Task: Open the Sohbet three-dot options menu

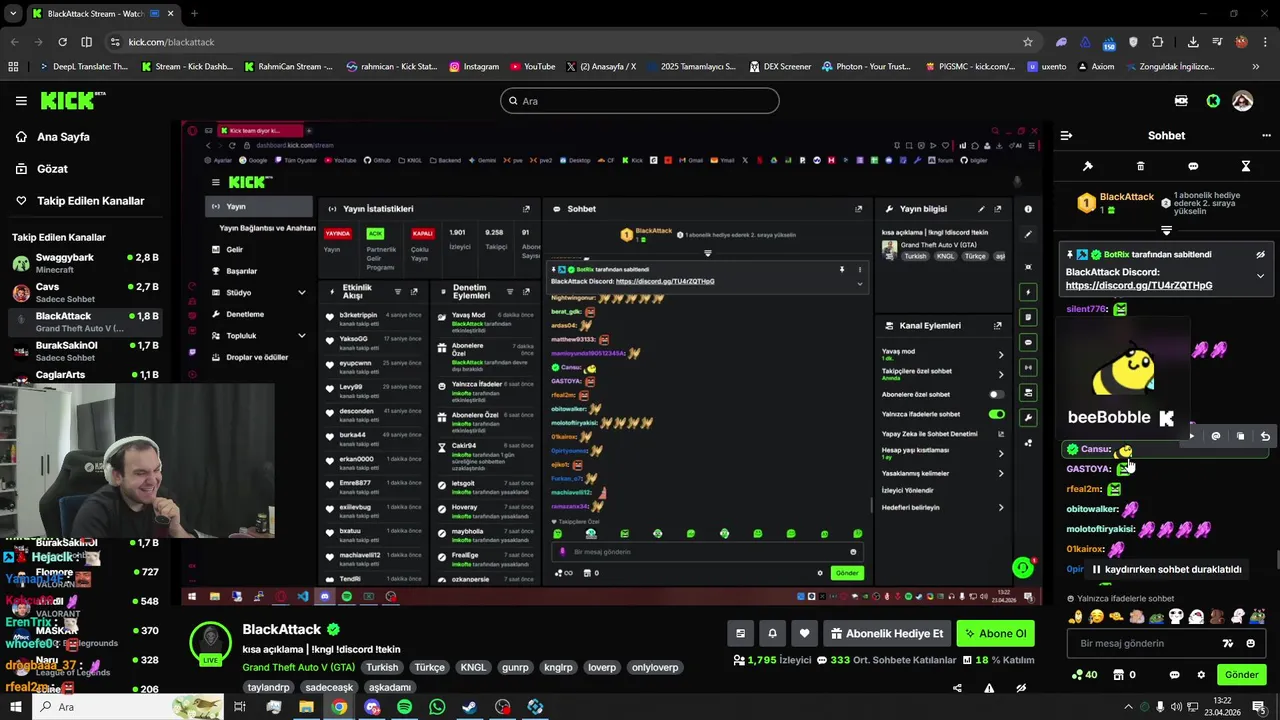Action: click(x=1266, y=135)
